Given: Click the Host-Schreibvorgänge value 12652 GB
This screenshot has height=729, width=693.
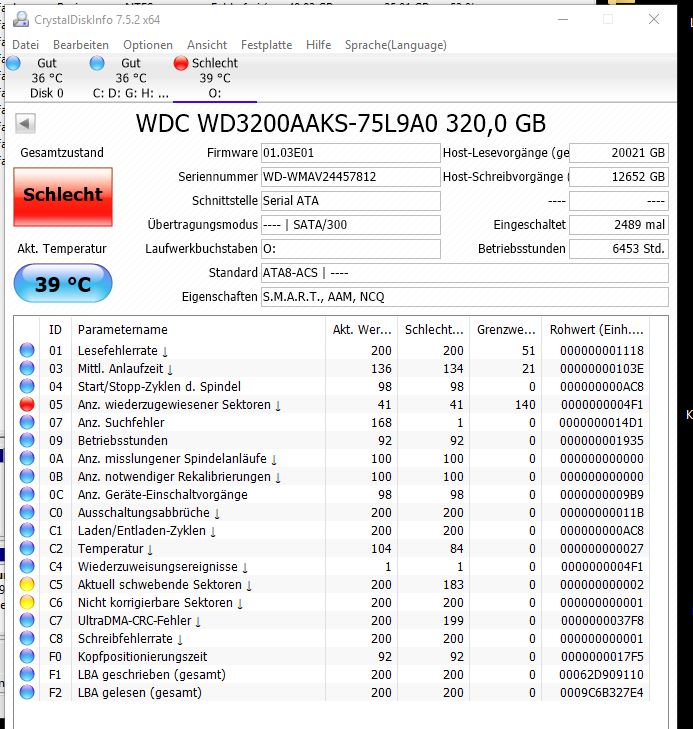Looking at the screenshot, I should pyautogui.click(x=619, y=177).
